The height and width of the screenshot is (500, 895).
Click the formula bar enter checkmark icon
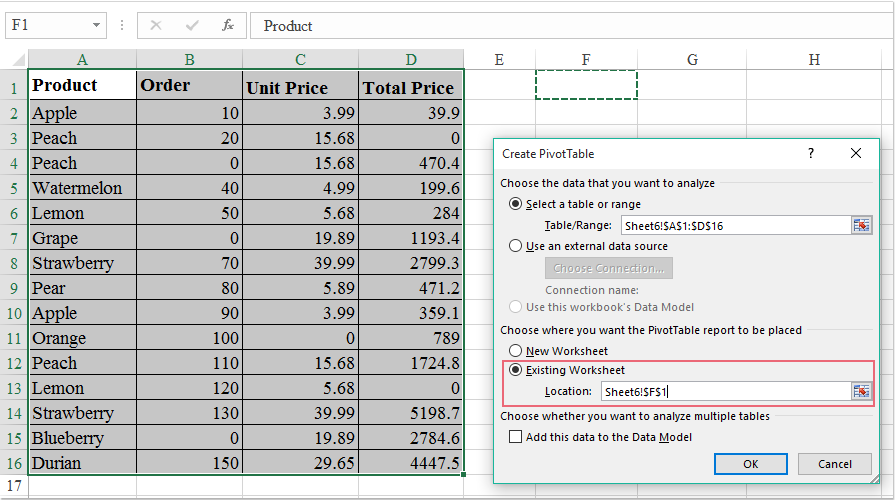[192, 26]
